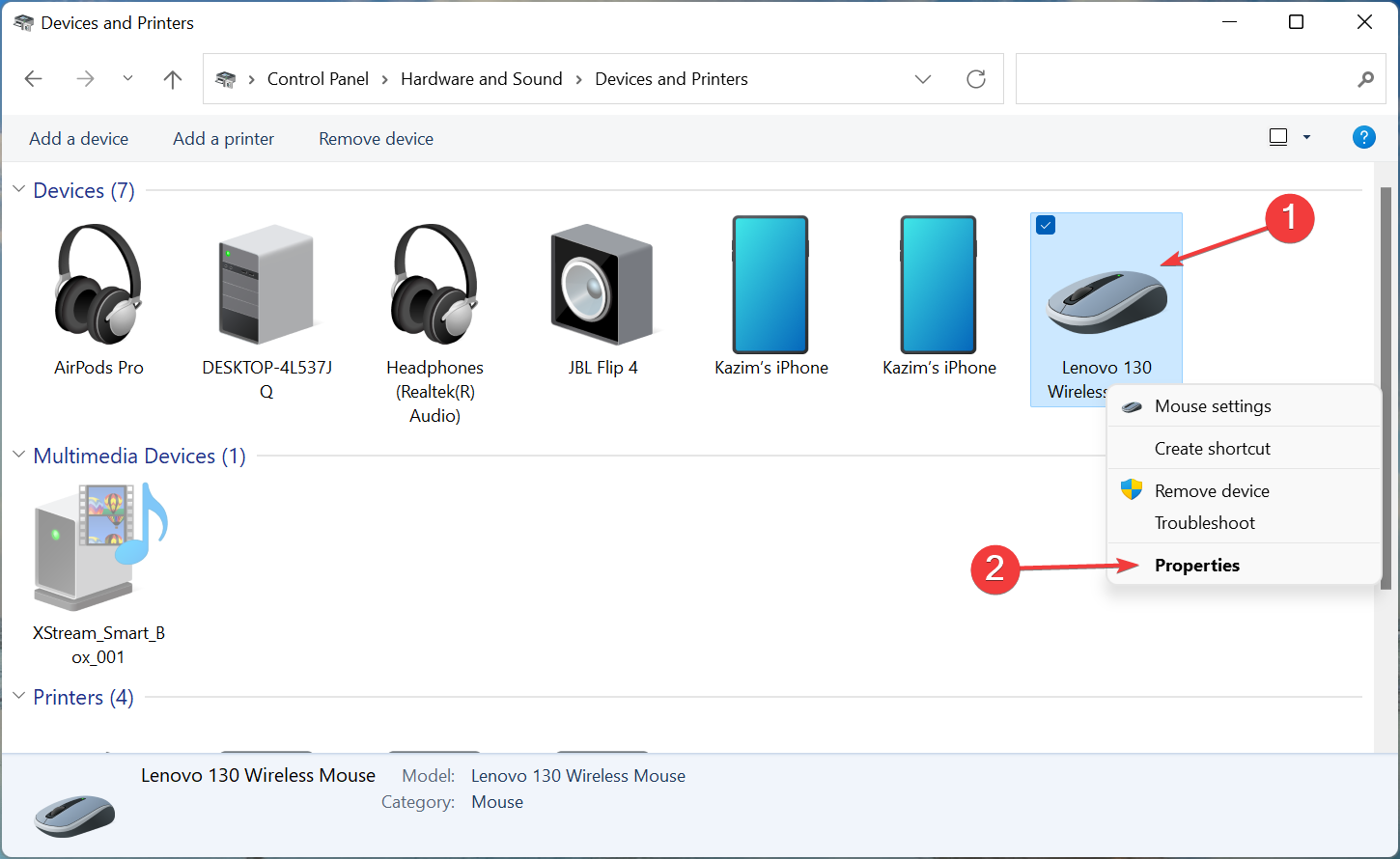Minimize the Devices and Printers window
This screenshot has height=859, width=1400.
click(x=1230, y=22)
